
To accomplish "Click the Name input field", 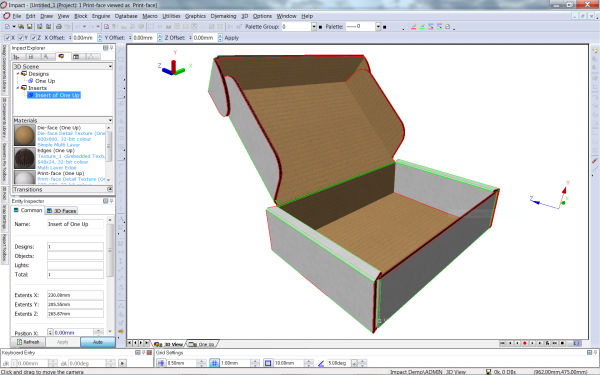I will click(75, 224).
